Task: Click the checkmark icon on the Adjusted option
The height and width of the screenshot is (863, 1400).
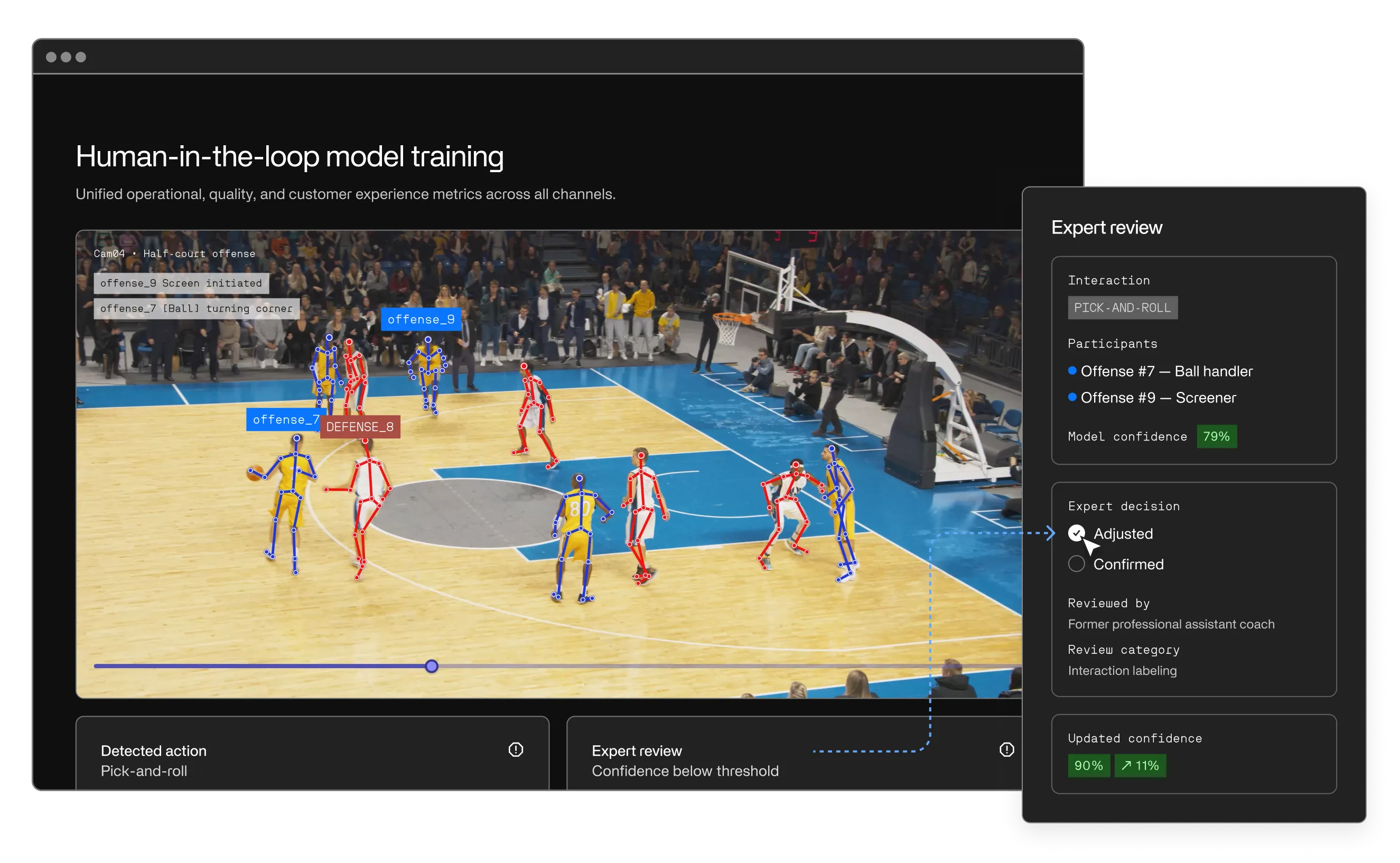Action: [x=1076, y=533]
